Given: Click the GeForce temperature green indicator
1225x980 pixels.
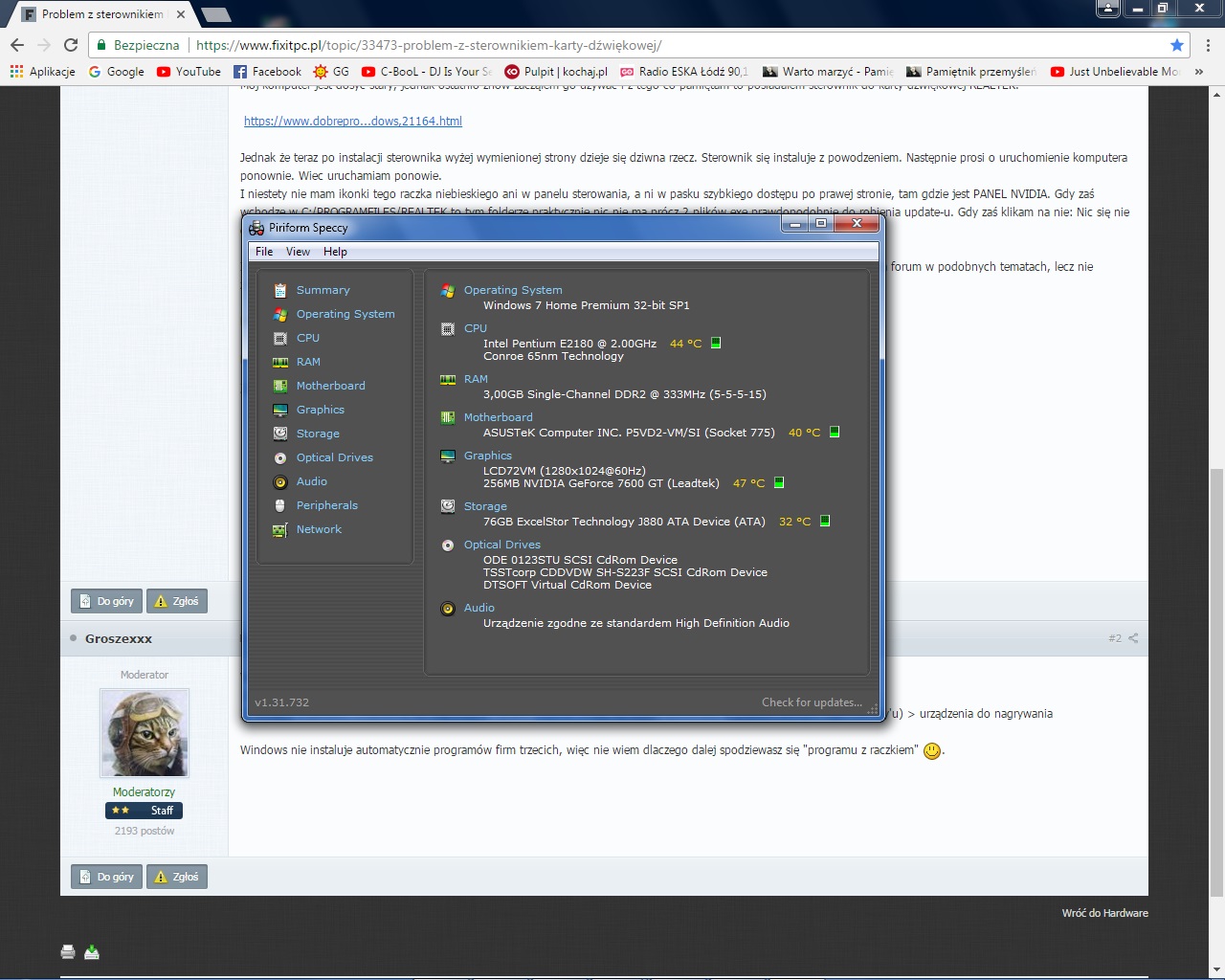Looking at the screenshot, I should 779,482.
